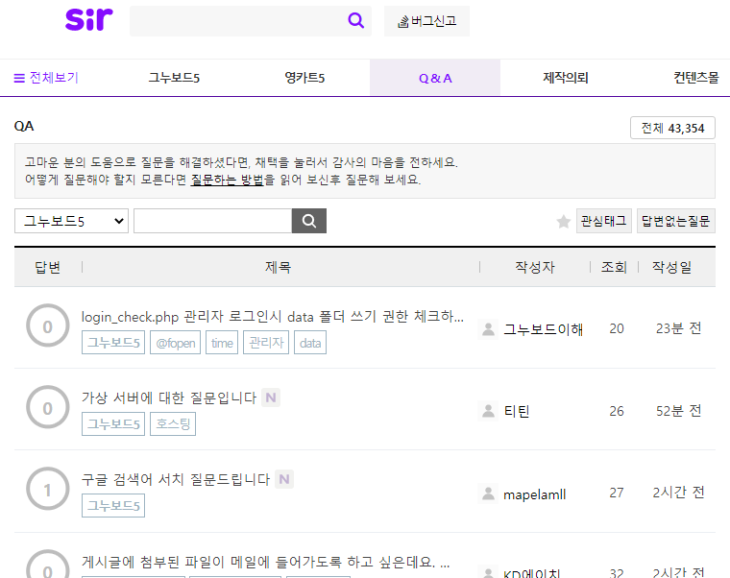The height and width of the screenshot is (578, 730).
Task: Click the SIR site logo
Action: [x=89, y=20]
